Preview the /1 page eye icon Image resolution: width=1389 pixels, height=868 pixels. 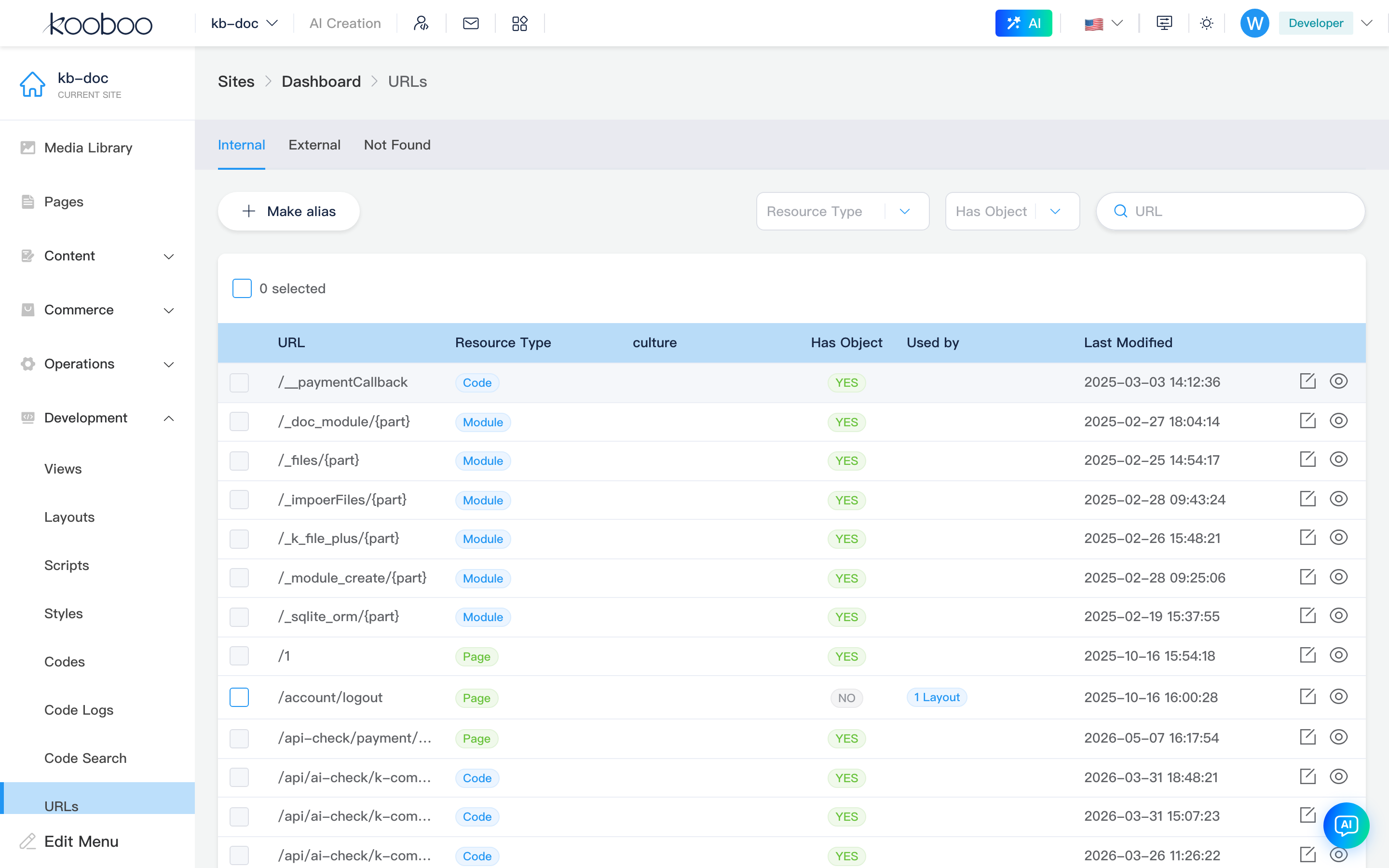1338,655
